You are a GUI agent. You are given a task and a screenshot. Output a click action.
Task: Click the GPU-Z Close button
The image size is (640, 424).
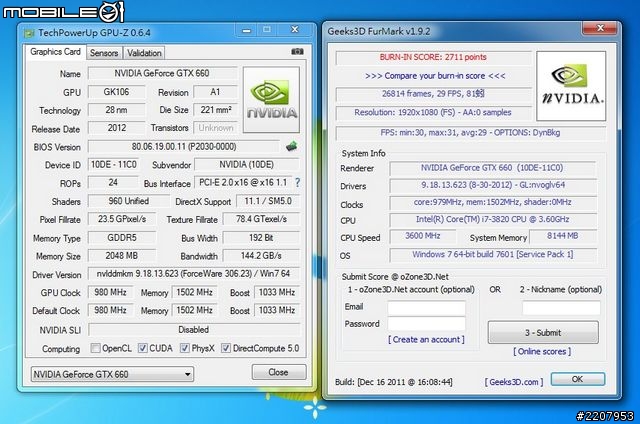pyautogui.click(x=279, y=372)
